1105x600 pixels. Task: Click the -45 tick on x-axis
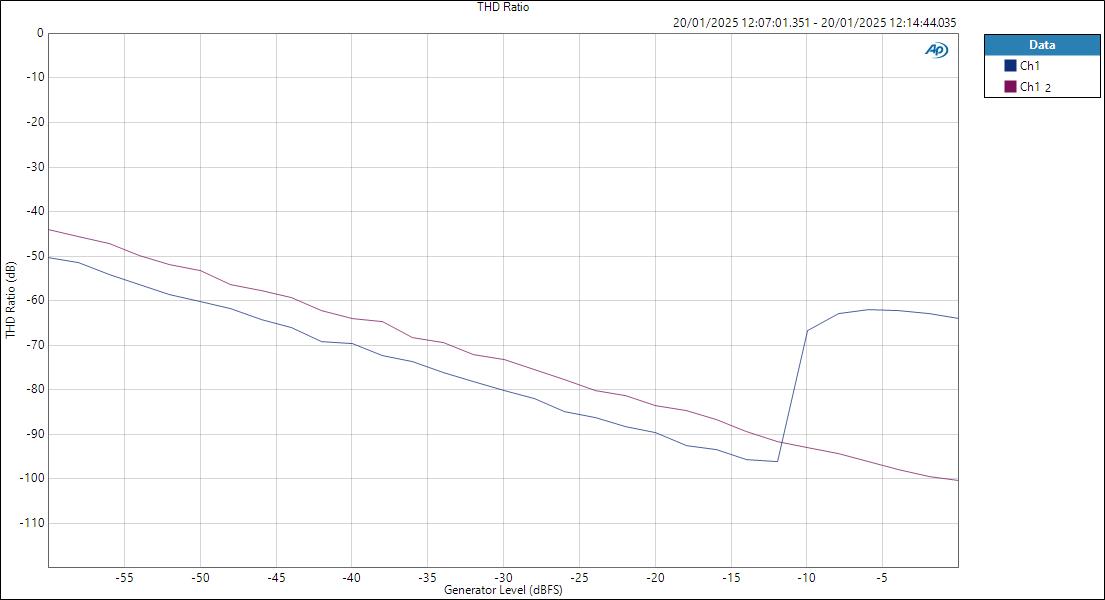click(x=276, y=577)
